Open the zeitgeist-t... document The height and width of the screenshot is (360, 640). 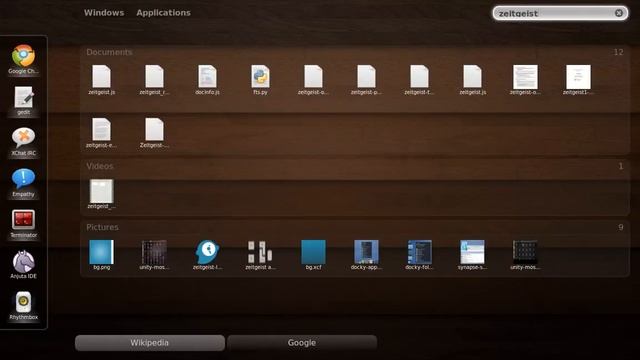(419, 80)
